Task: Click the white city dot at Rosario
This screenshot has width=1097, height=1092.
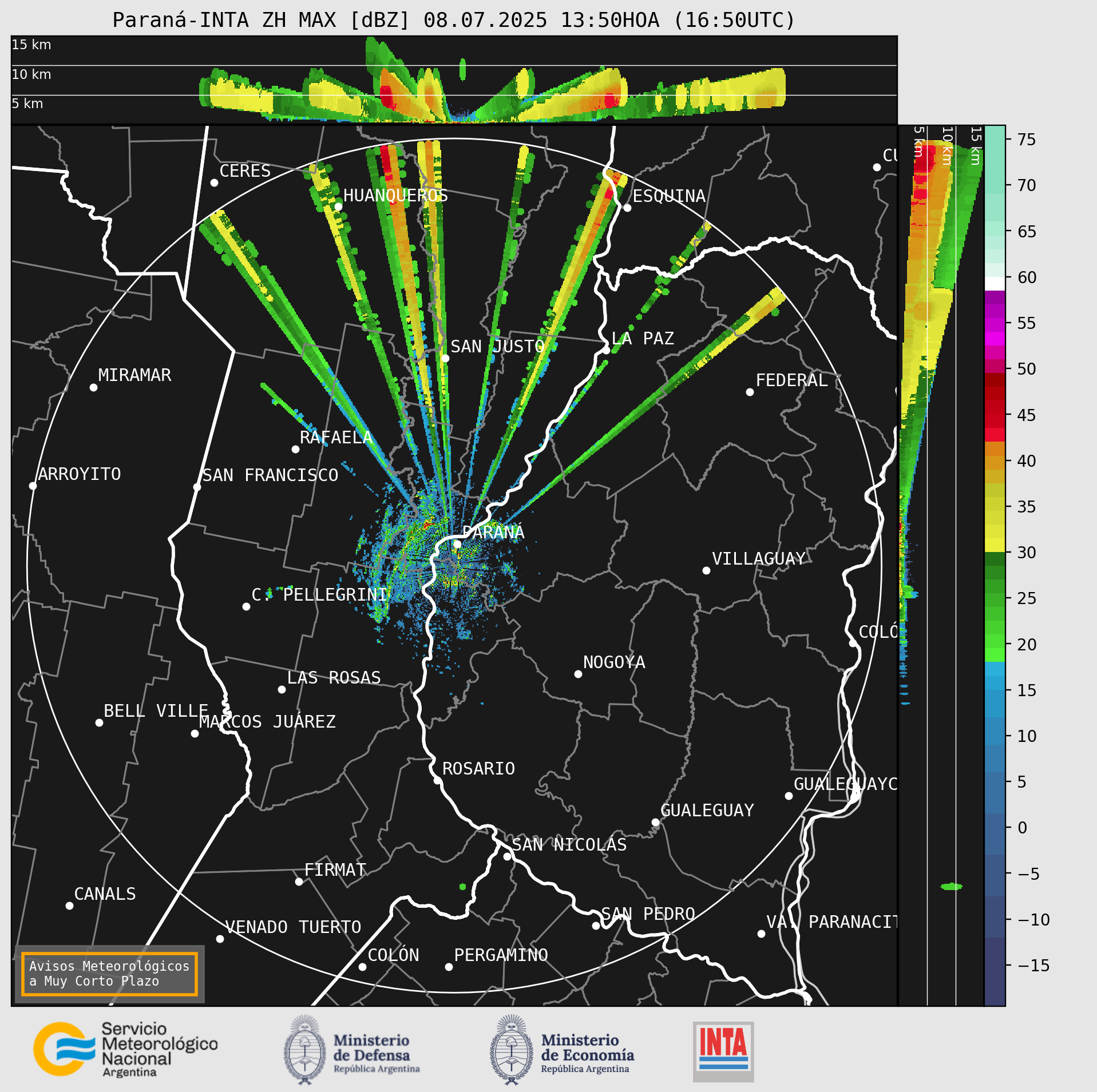Action: coord(437,780)
